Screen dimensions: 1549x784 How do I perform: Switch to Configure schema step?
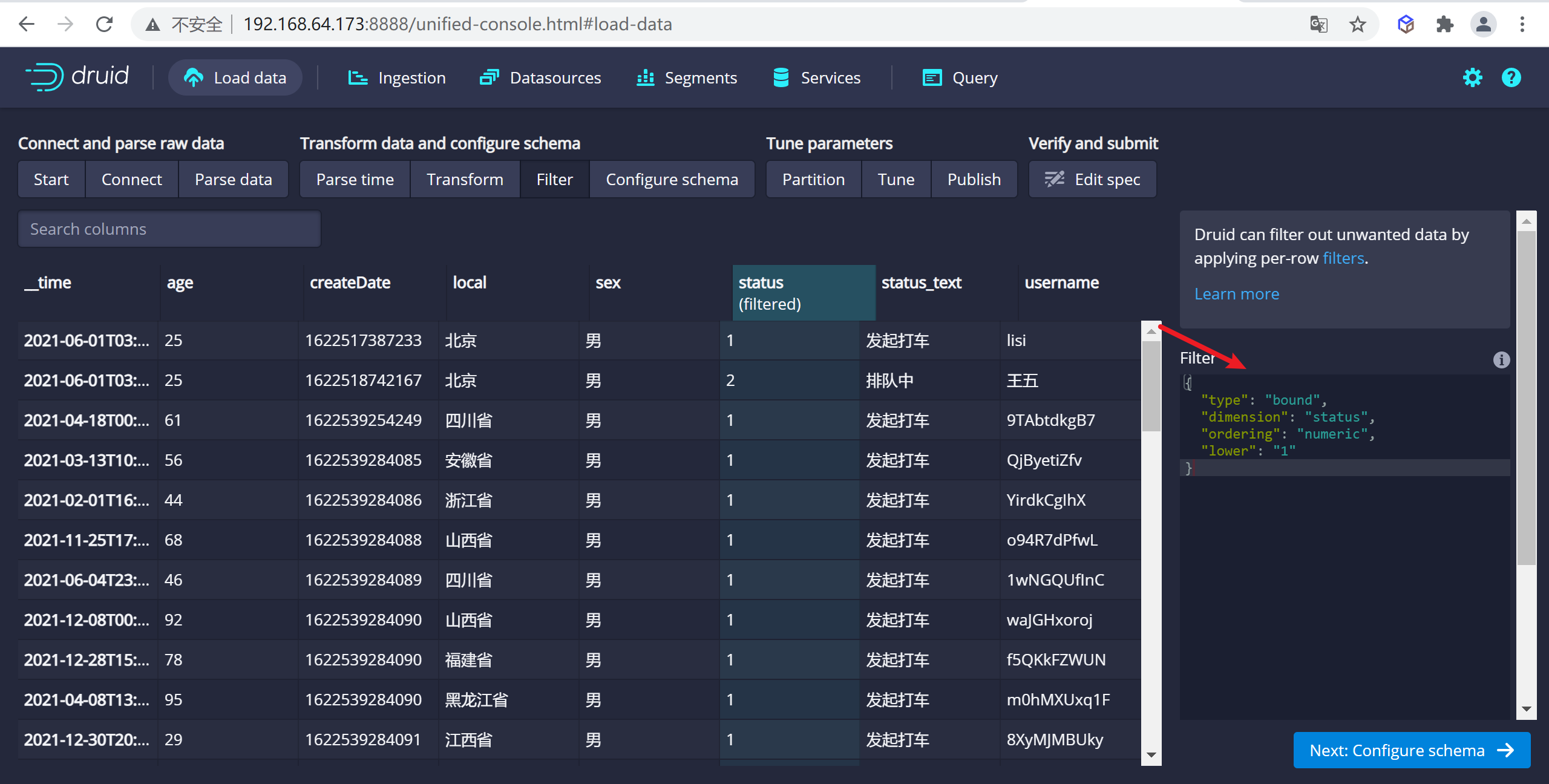672,180
